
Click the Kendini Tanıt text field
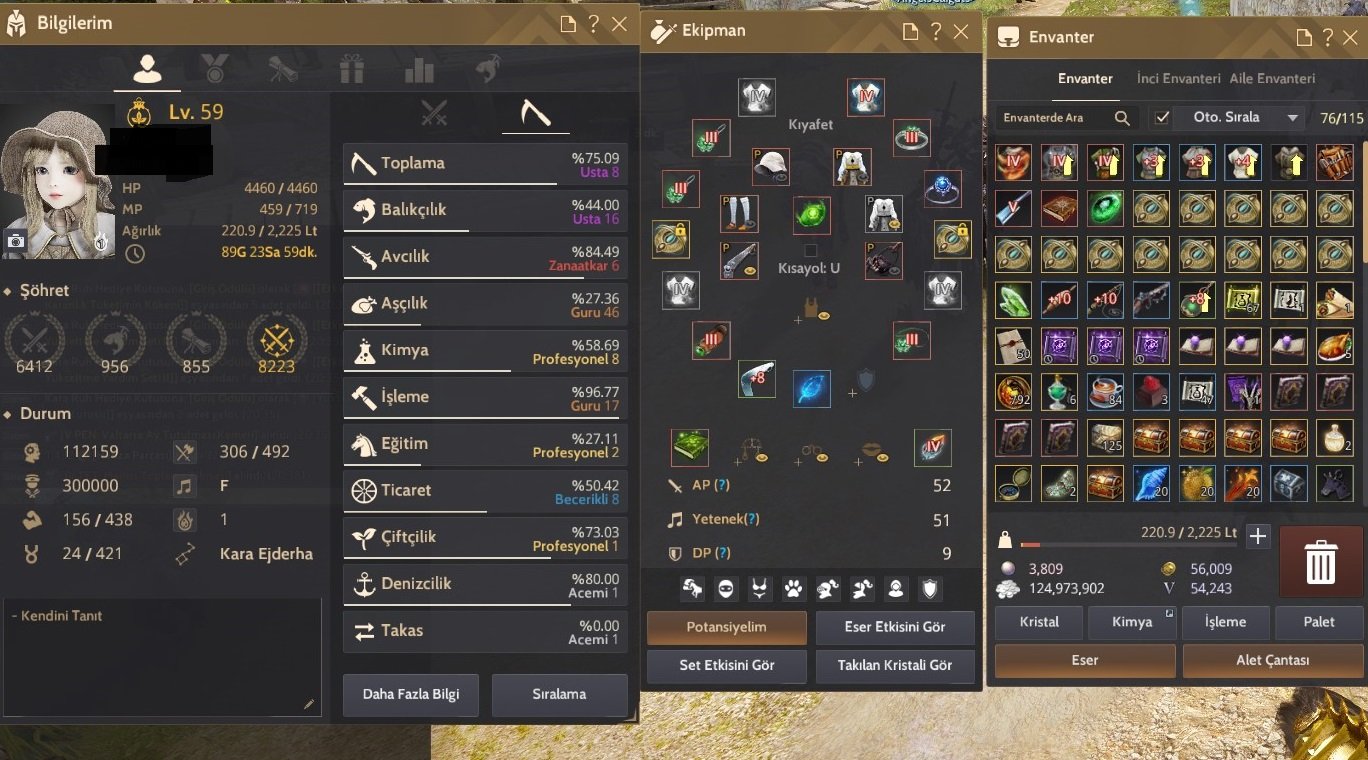pos(163,658)
